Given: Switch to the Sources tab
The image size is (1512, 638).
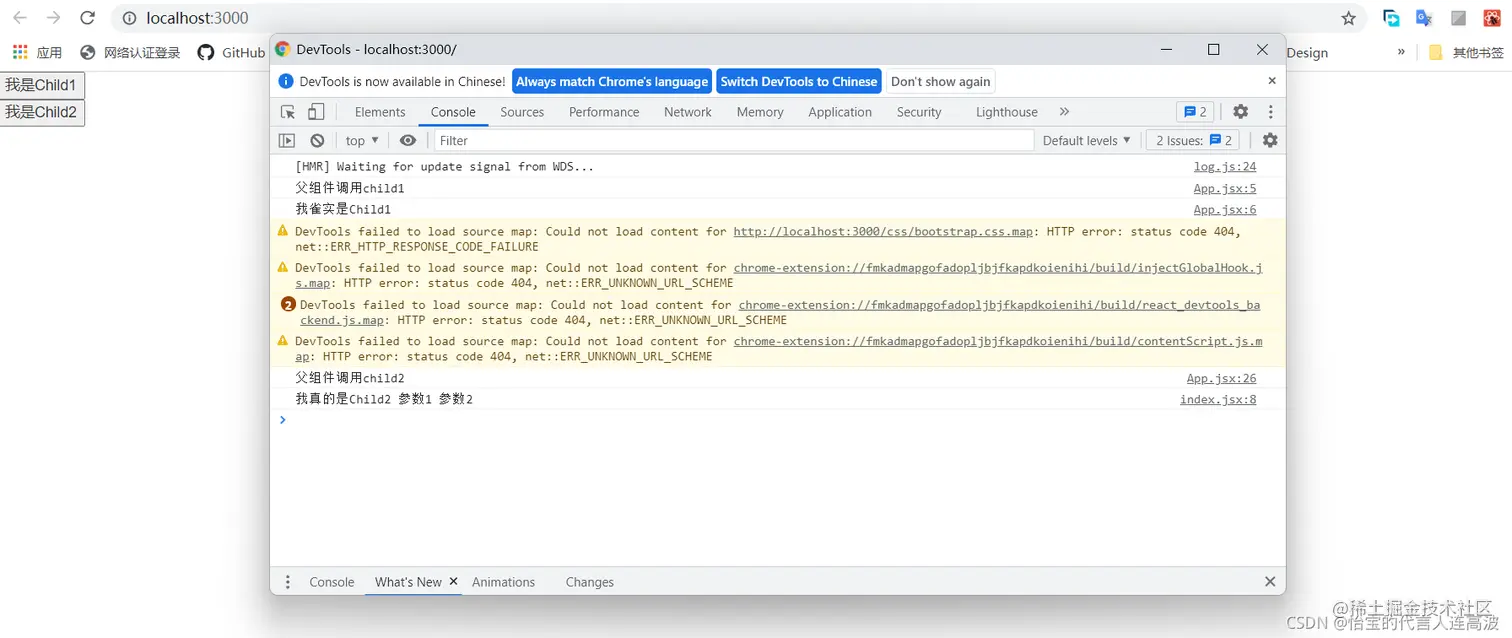Looking at the screenshot, I should point(522,112).
